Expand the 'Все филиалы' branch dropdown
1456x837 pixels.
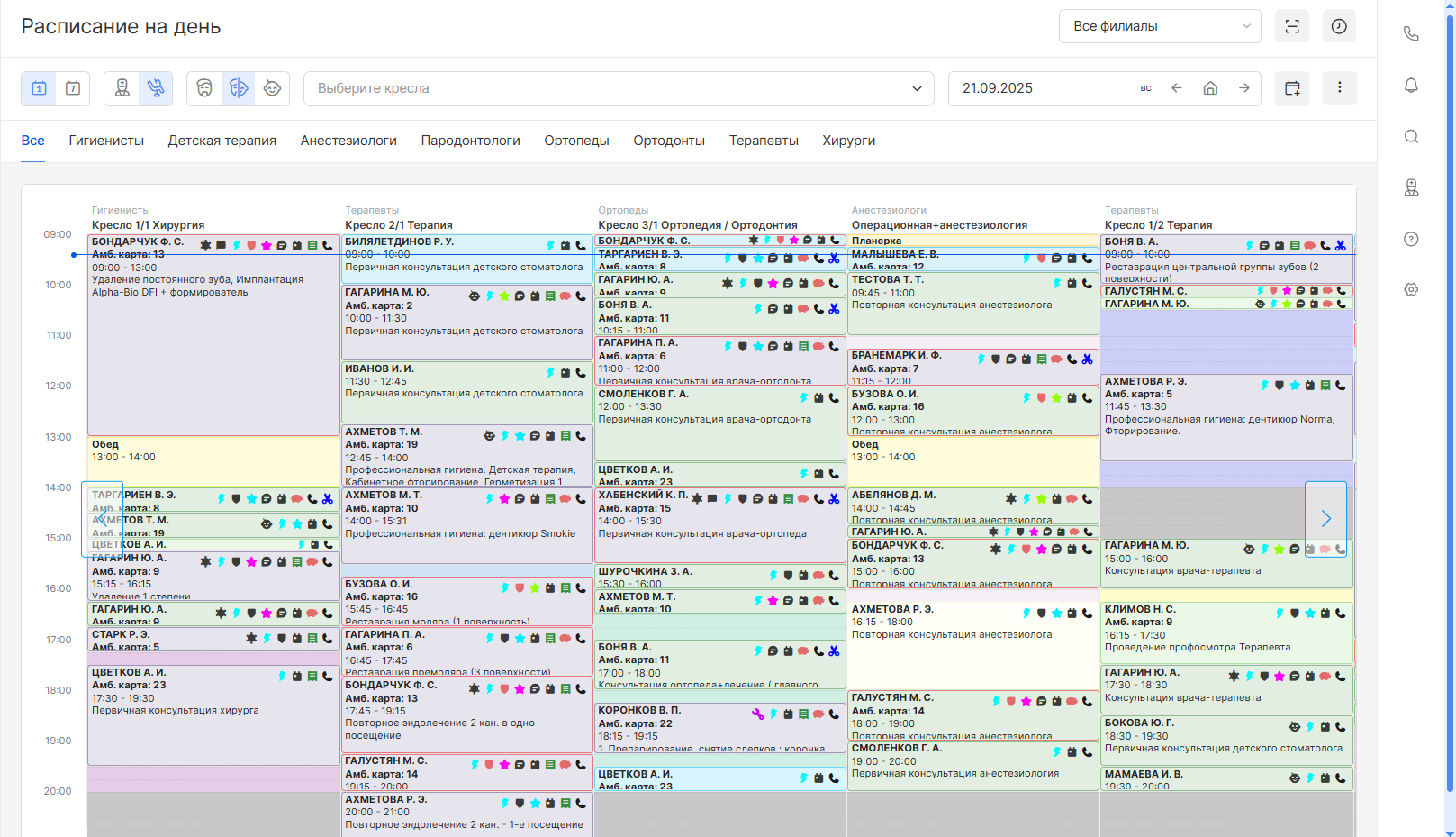coord(1160,26)
